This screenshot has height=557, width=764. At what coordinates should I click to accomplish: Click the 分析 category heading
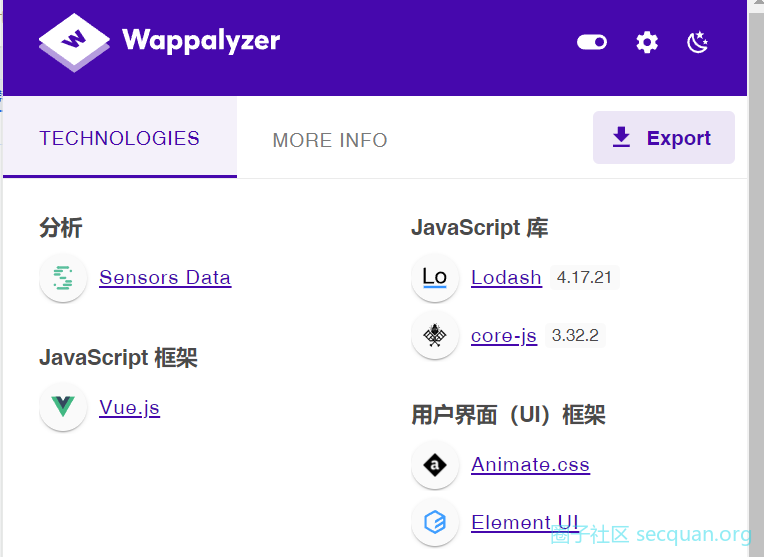coord(61,228)
